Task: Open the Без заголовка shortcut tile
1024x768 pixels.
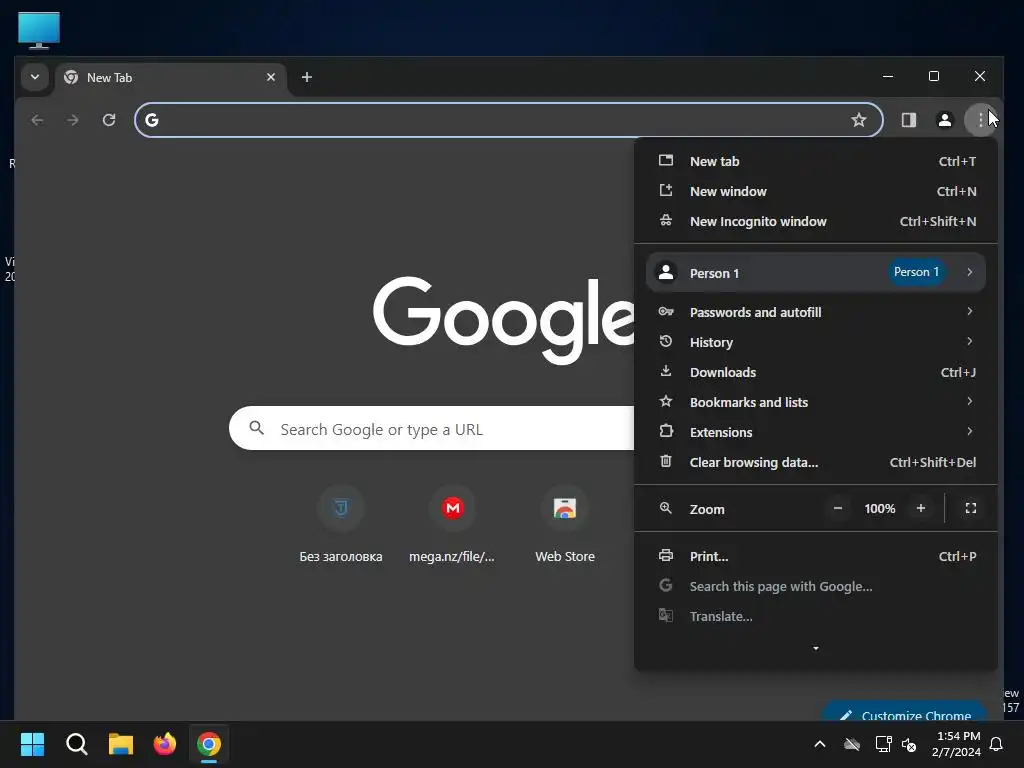Action: 340,524
